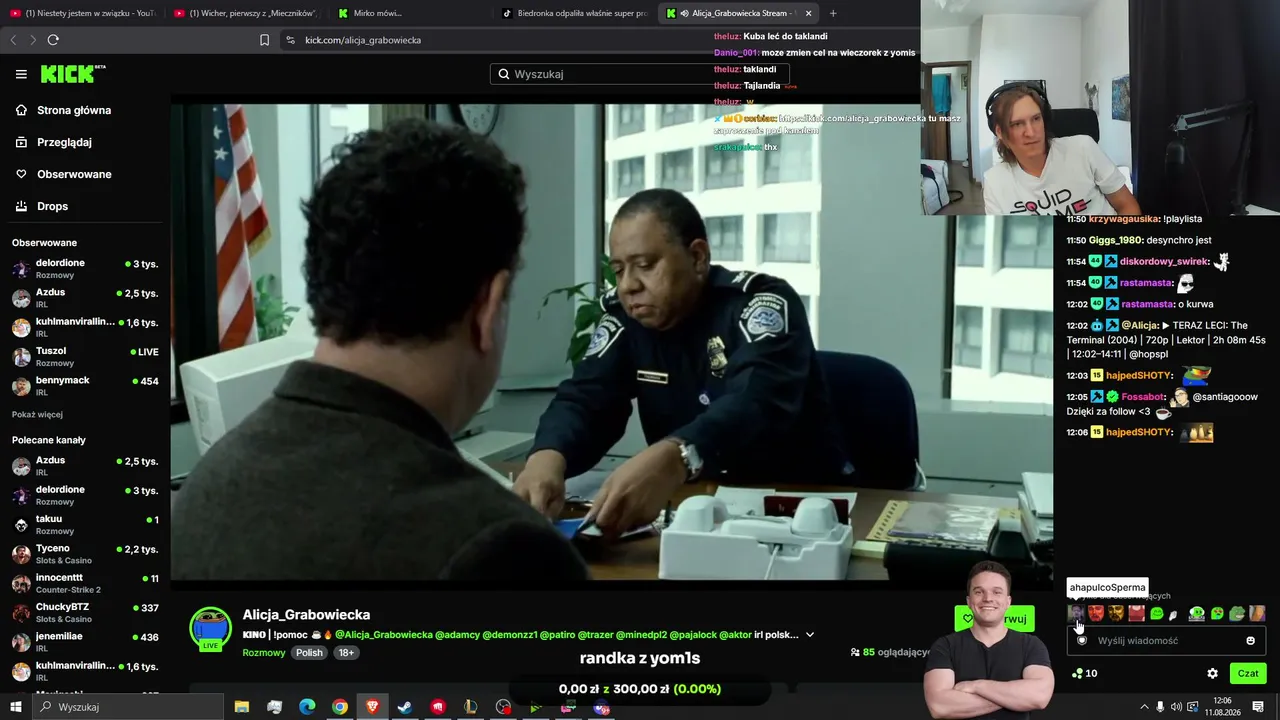This screenshot has width=1280, height=720.
Task: Open File Explorer from the taskbar
Action: (x=242, y=707)
